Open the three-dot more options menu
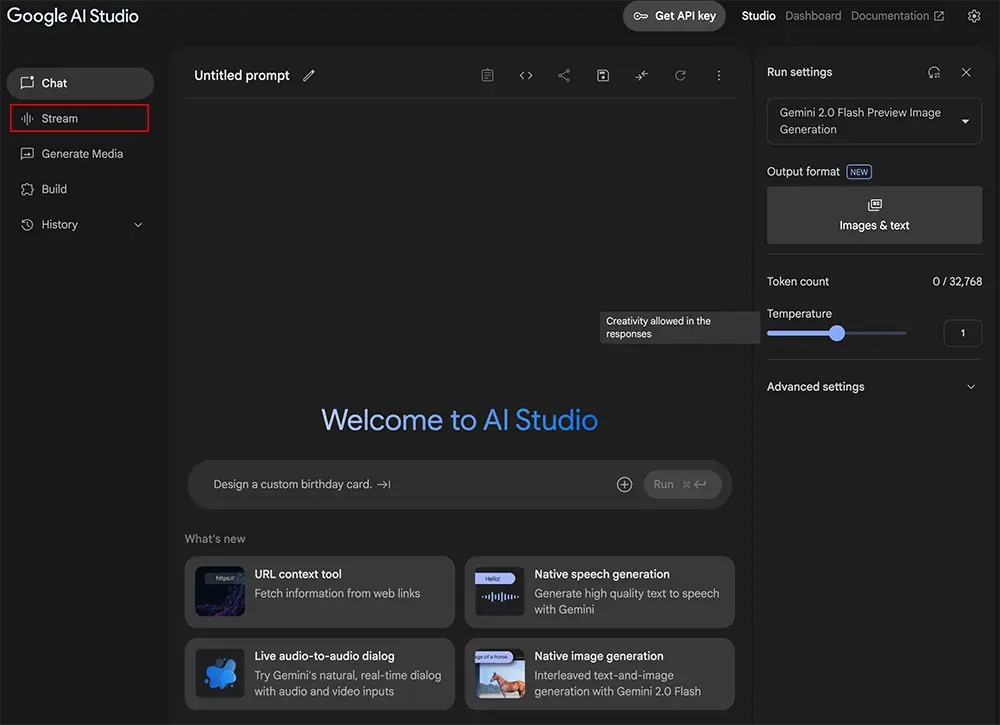This screenshot has height=725, width=1000. pos(719,76)
